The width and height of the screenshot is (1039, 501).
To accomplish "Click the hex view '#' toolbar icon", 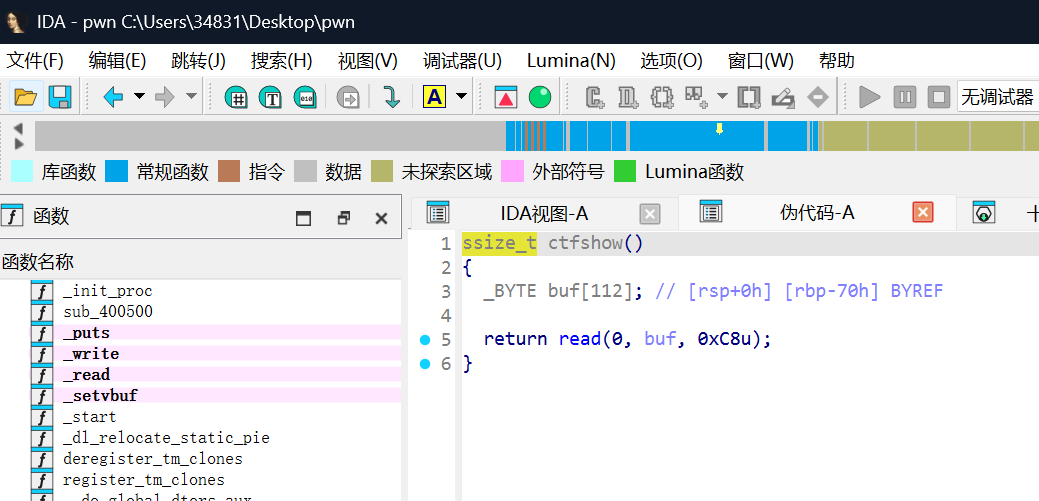I will coord(237,97).
